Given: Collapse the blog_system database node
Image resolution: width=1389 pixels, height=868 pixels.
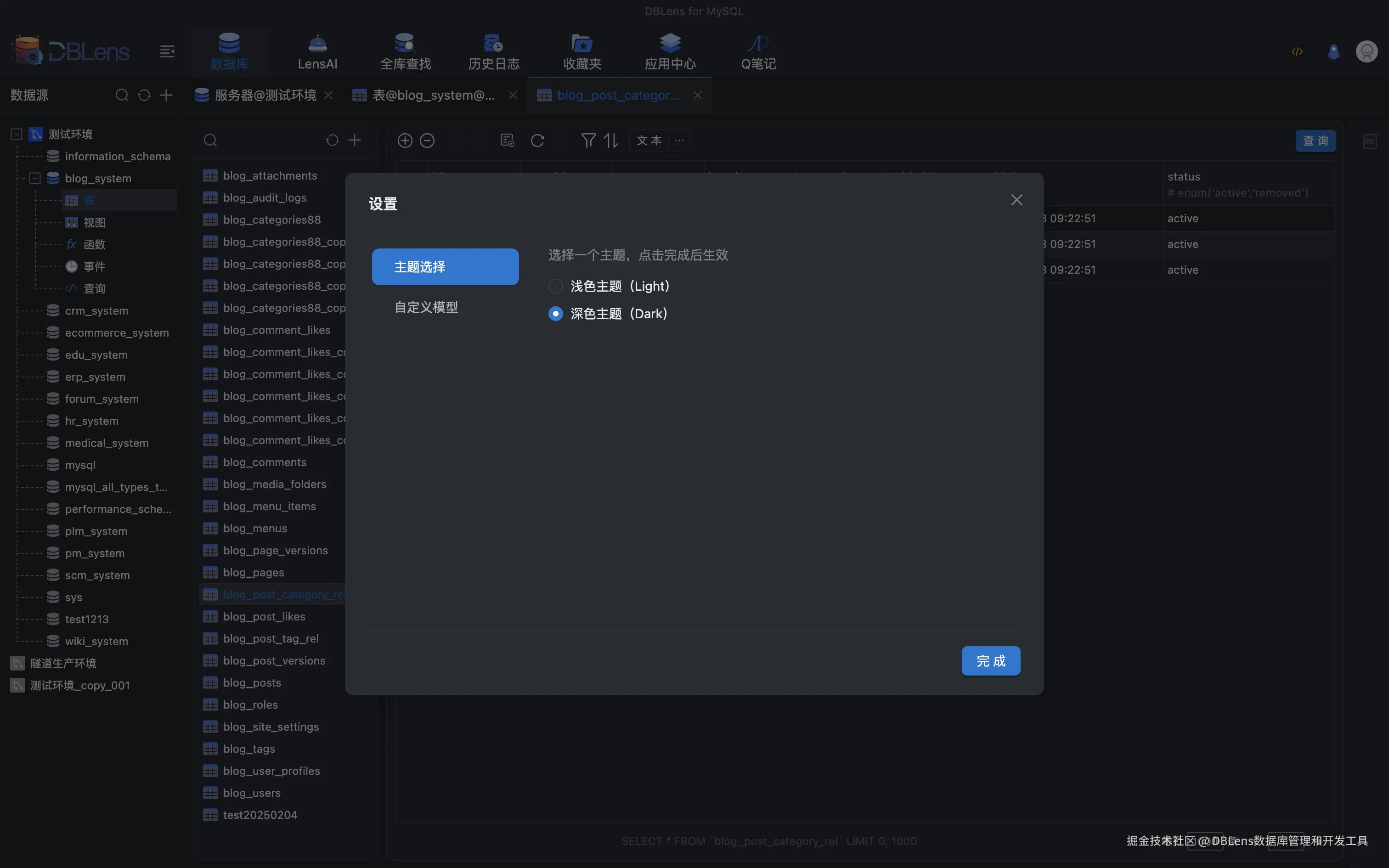Looking at the screenshot, I should pos(34,178).
